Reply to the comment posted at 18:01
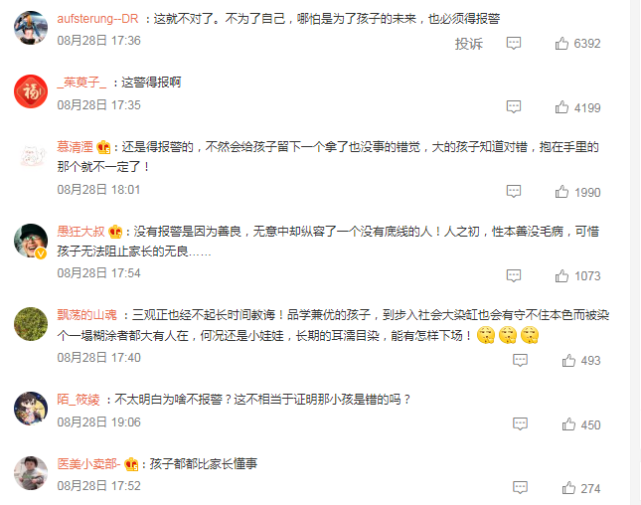 click(x=513, y=191)
